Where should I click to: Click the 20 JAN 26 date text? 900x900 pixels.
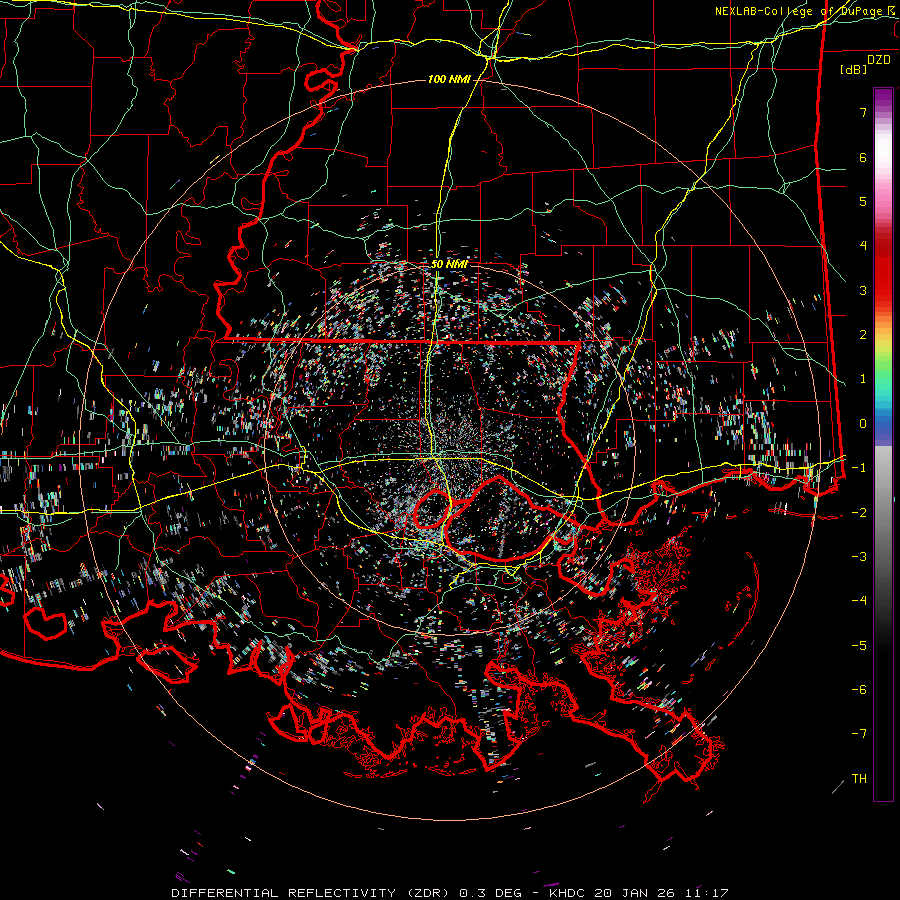tap(634, 893)
